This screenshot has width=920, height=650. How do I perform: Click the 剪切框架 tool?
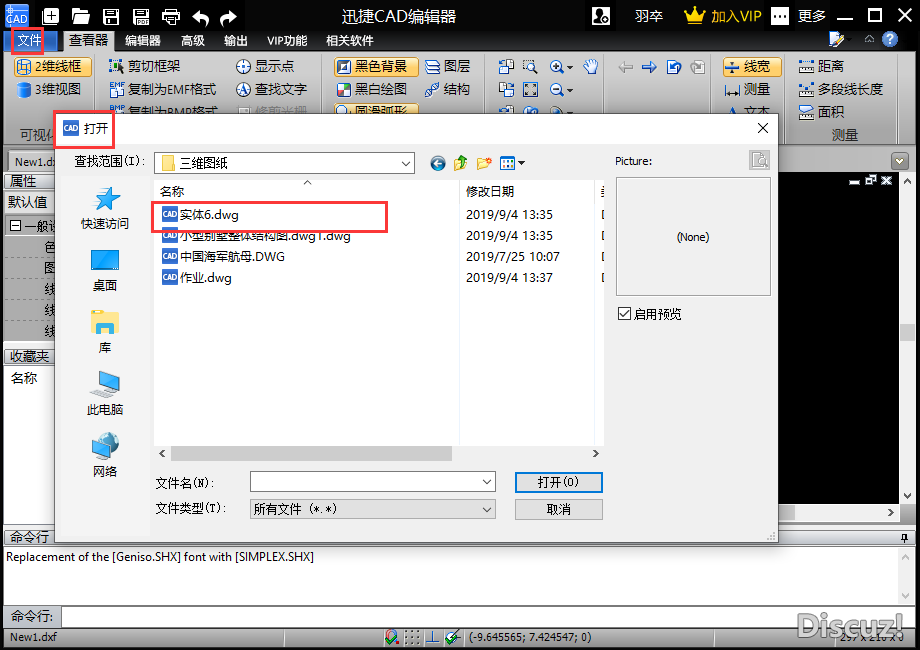(145, 67)
